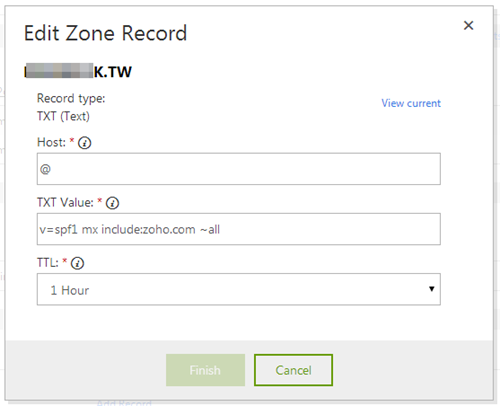Expand the TTL dropdown arrow
This screenshot has width=500, height=406.
click(431, 289)
